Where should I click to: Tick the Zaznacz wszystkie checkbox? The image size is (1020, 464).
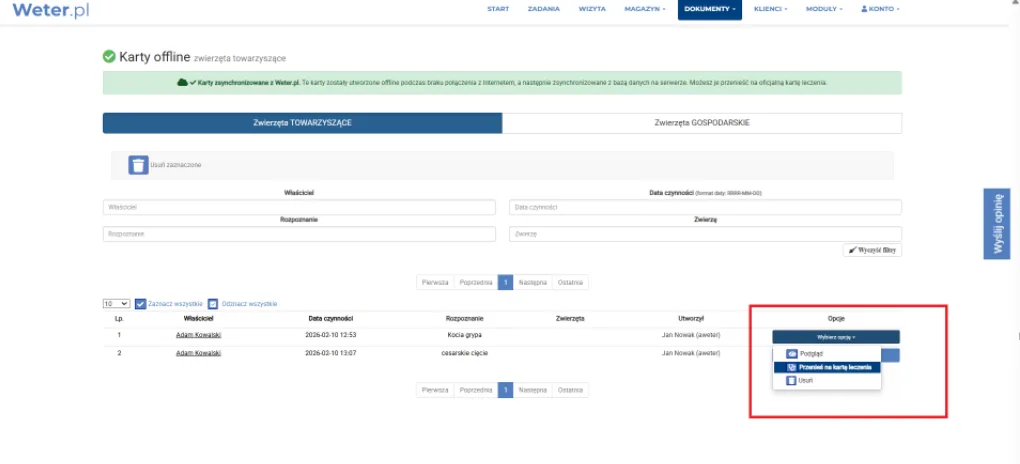coord(140,304)
